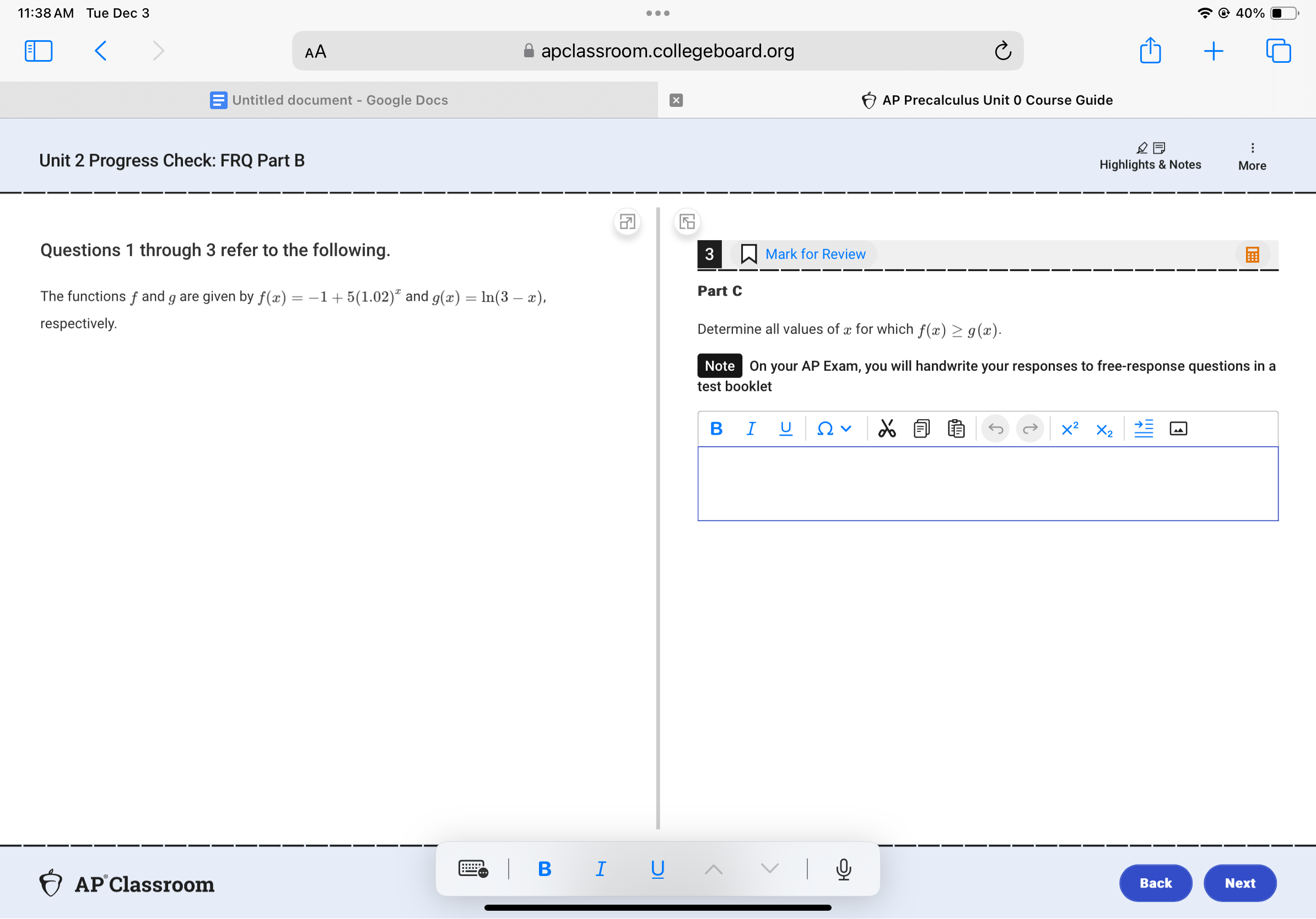
Task: Toggle bold on the keyboard shortcut bar
Action: [x=544, y=869]
